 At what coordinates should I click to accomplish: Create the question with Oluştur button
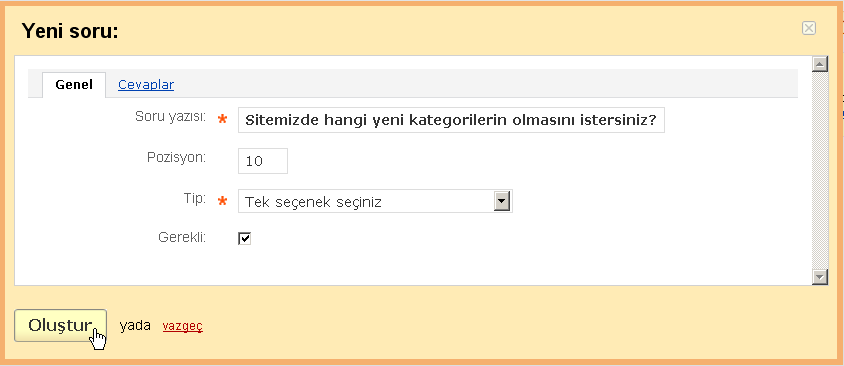pyautogui.click(x=60, y=325)
